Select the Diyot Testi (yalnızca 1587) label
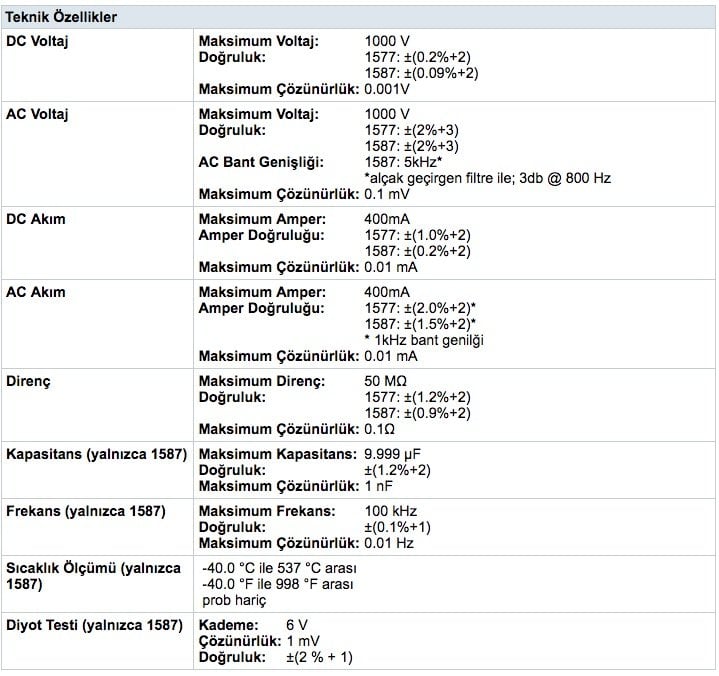 pos(96,625)
